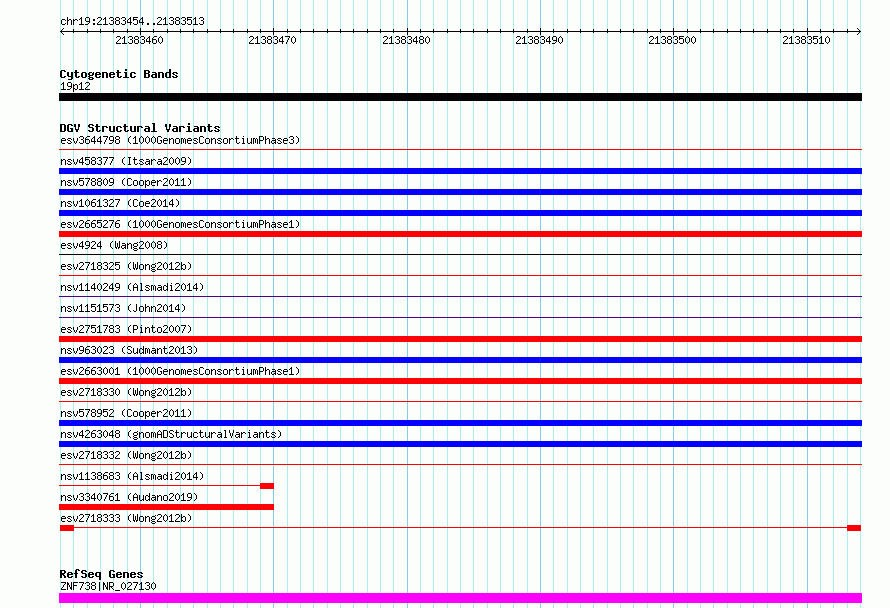Select the esv2665276 red variant bar

(x=460, y=234)
